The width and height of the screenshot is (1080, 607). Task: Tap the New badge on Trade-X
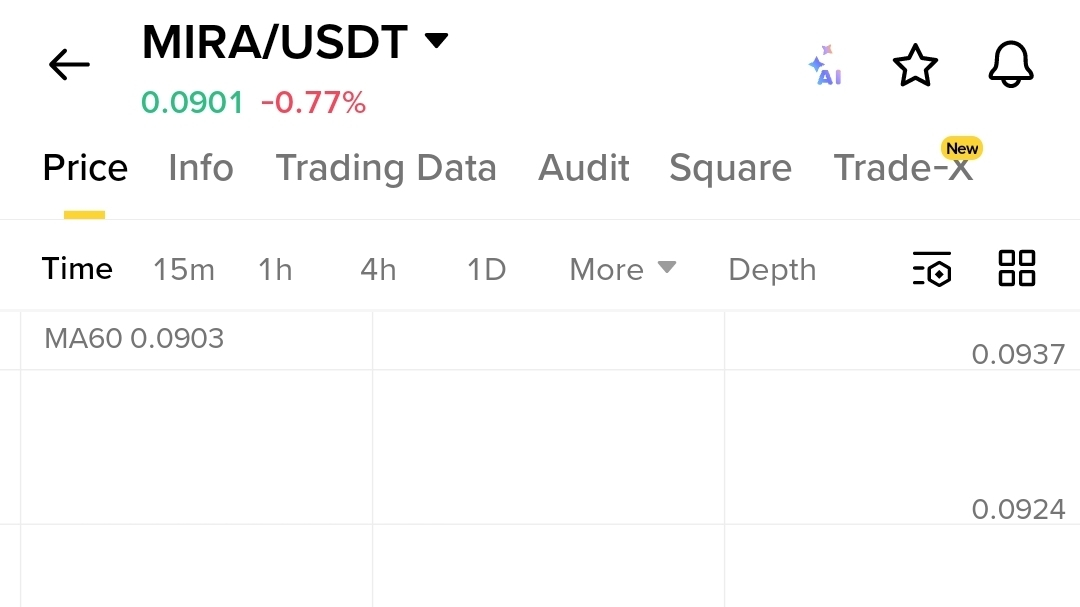[962, 148]
